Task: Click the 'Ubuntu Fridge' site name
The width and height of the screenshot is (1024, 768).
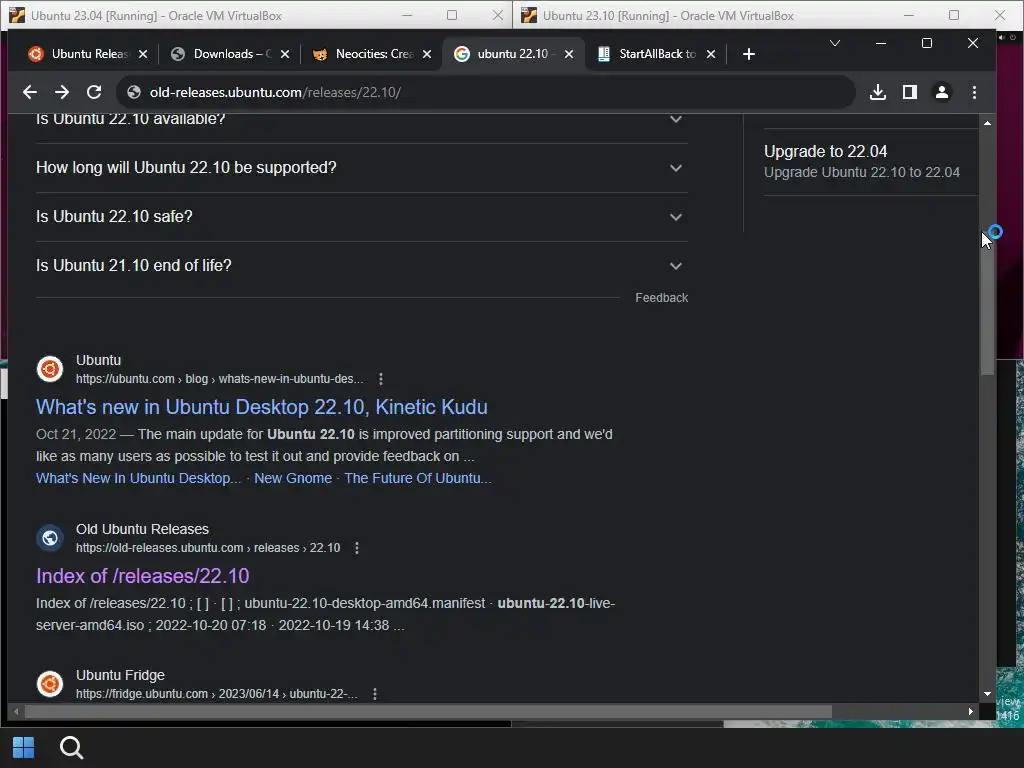Action: coord(120,675)
